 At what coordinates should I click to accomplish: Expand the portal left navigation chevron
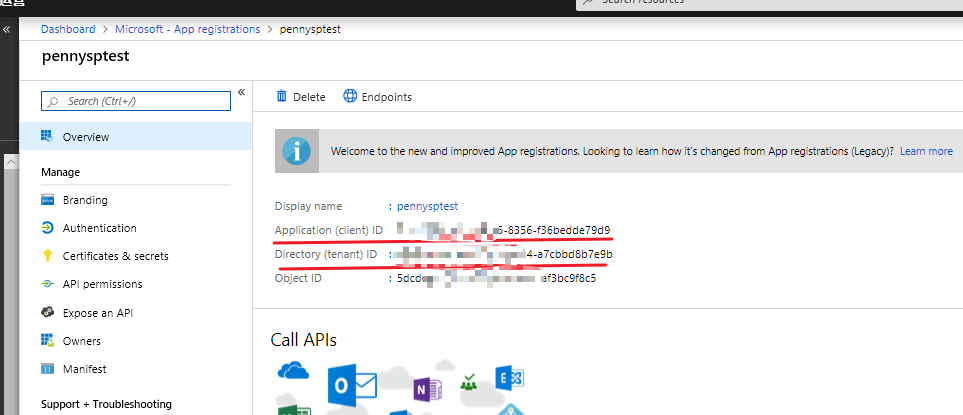tap(6, 30)
